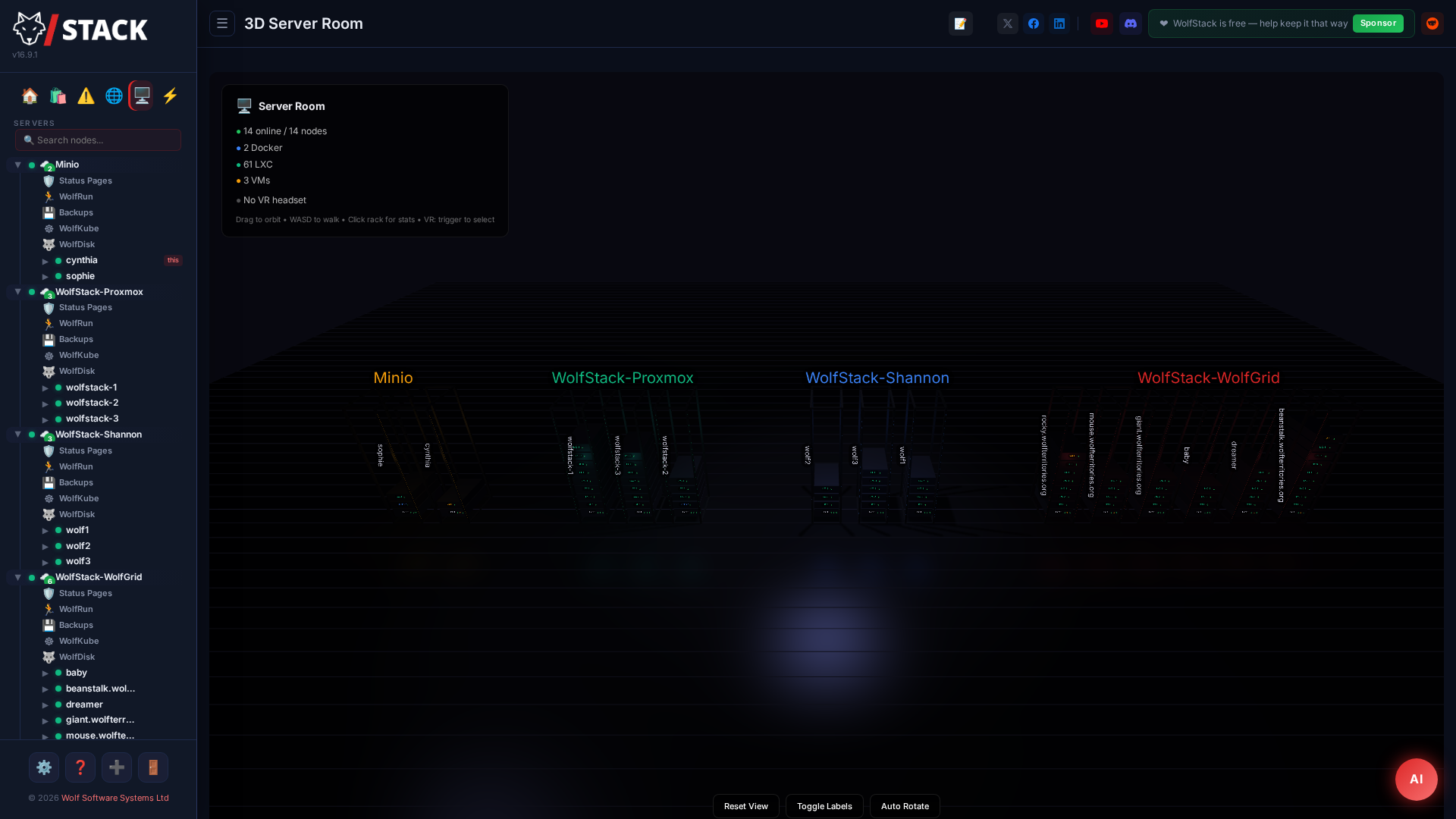
Task: Open WolfKube under WolfStack-Proxmox
Action: [x=79, y=355]
